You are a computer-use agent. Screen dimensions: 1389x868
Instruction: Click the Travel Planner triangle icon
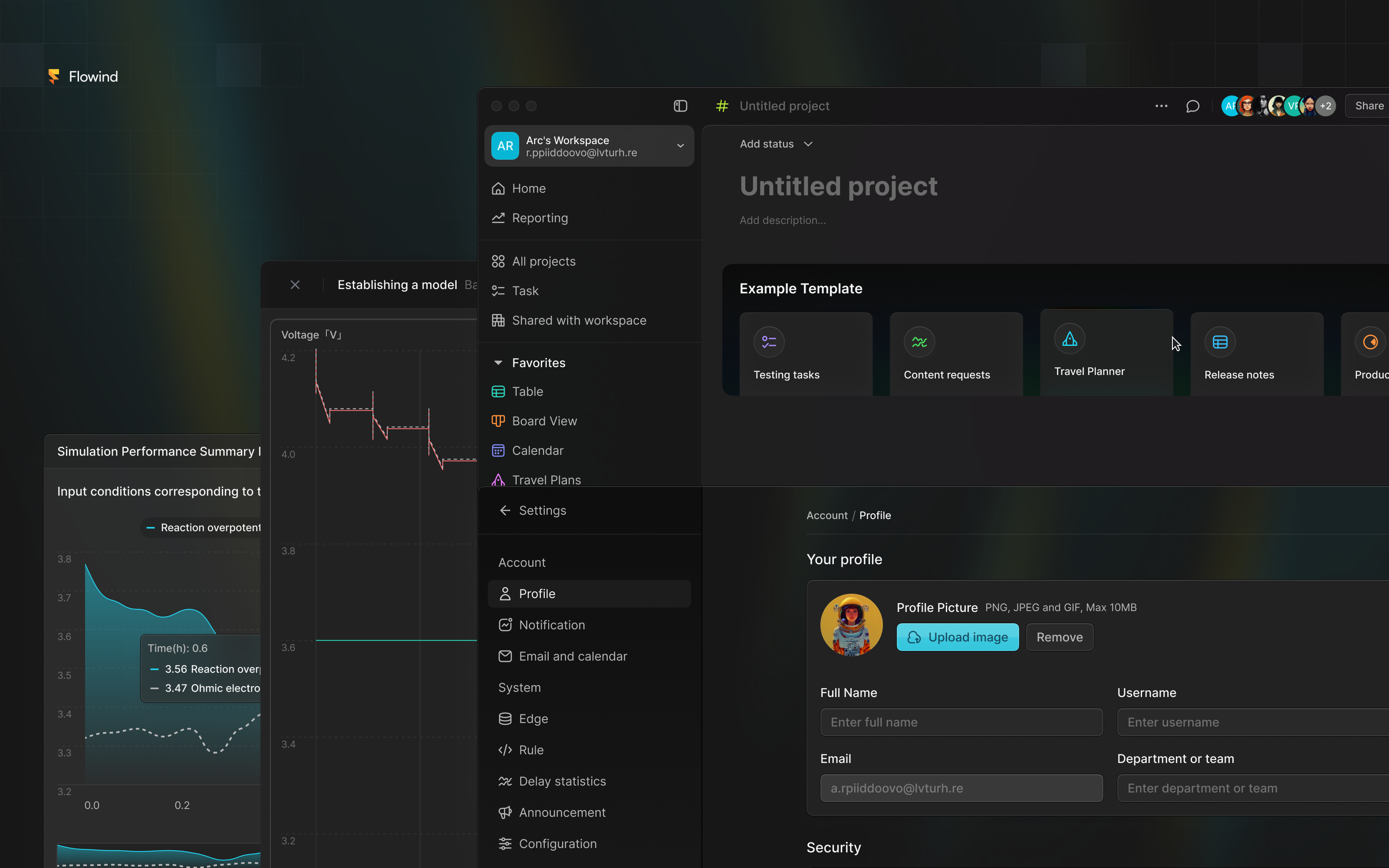tap(1070, 339)
